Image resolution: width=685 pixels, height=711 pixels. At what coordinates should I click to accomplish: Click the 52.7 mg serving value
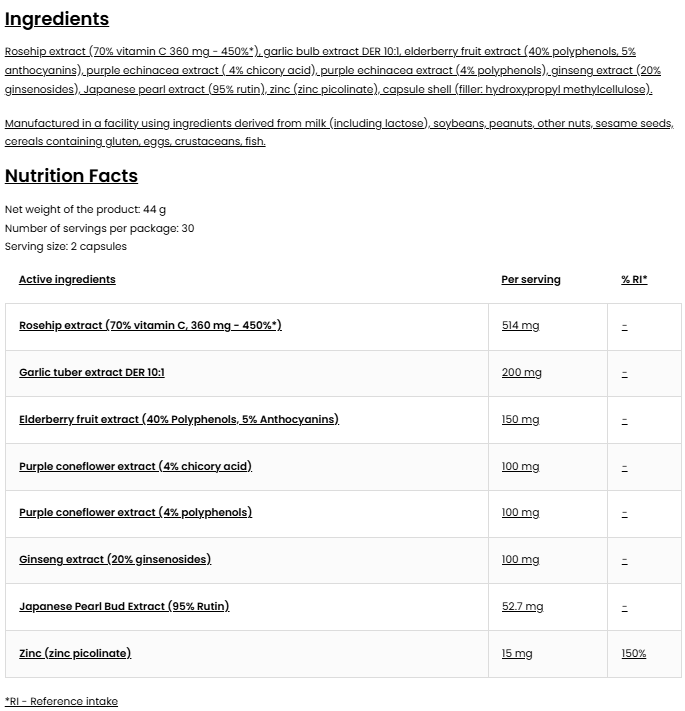522,607
